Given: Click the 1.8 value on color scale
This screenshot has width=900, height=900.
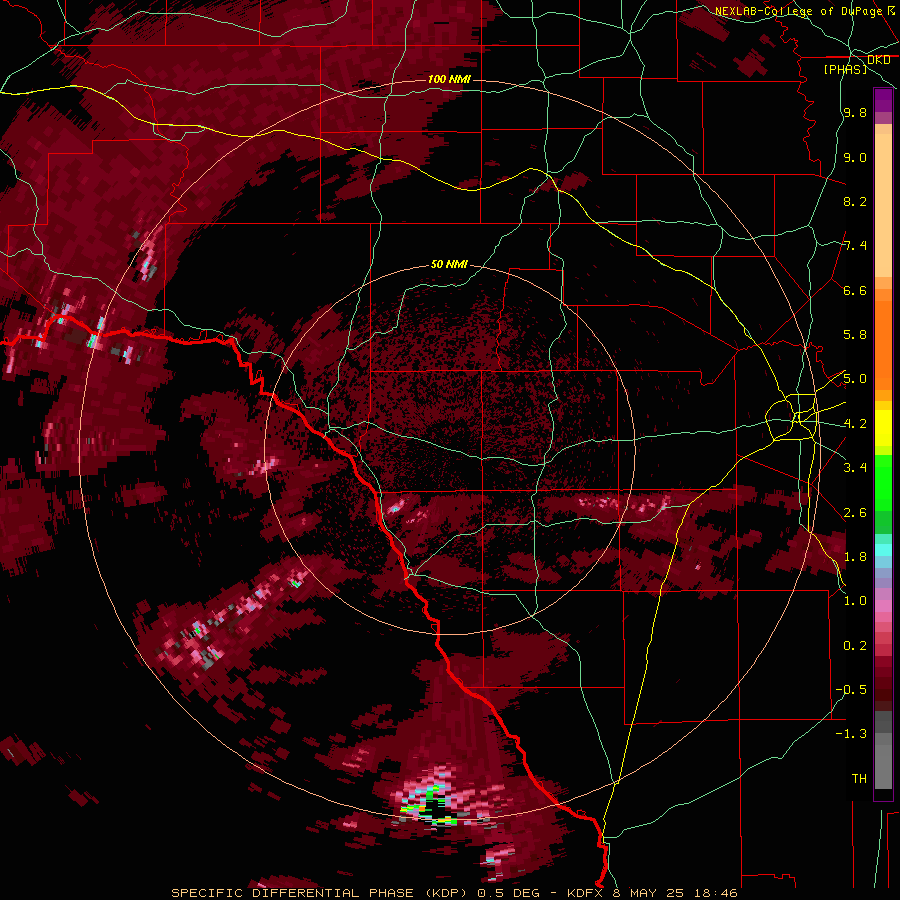Looking at the screenshot, I should [855, 557].
